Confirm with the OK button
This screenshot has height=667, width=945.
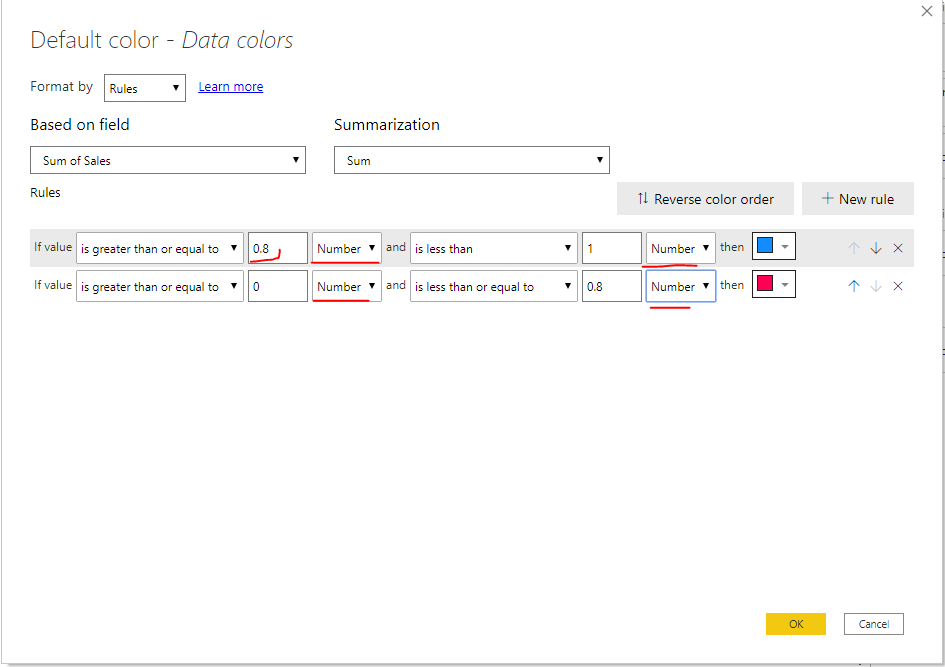point(796,624)
